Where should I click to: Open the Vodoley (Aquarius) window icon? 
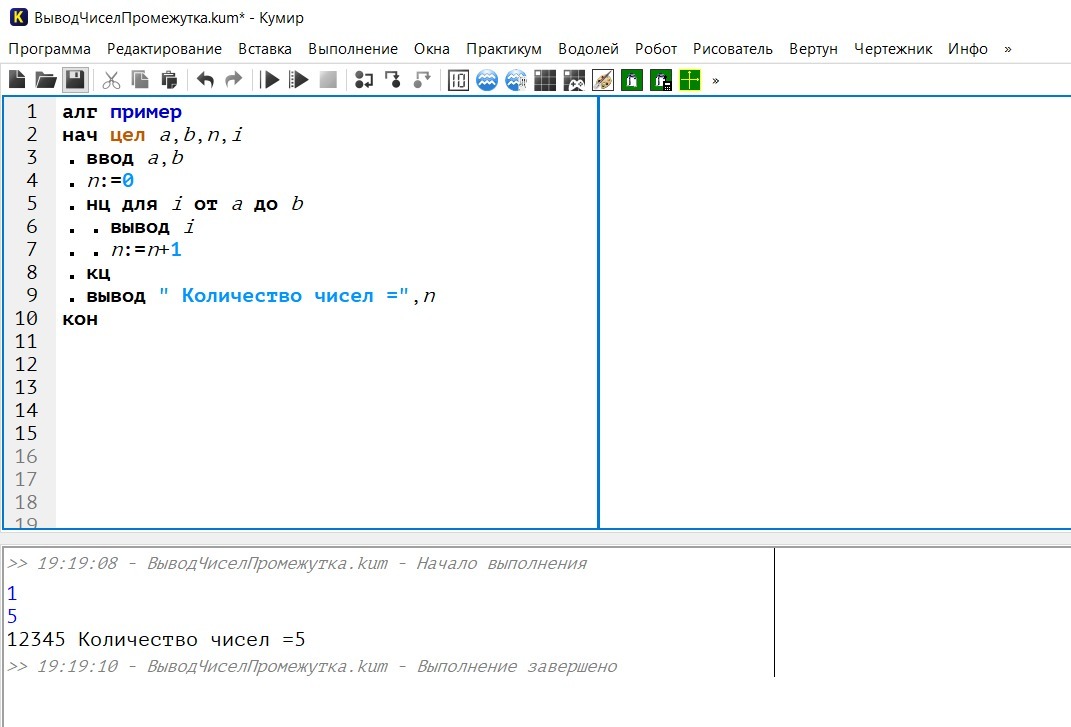487,80
